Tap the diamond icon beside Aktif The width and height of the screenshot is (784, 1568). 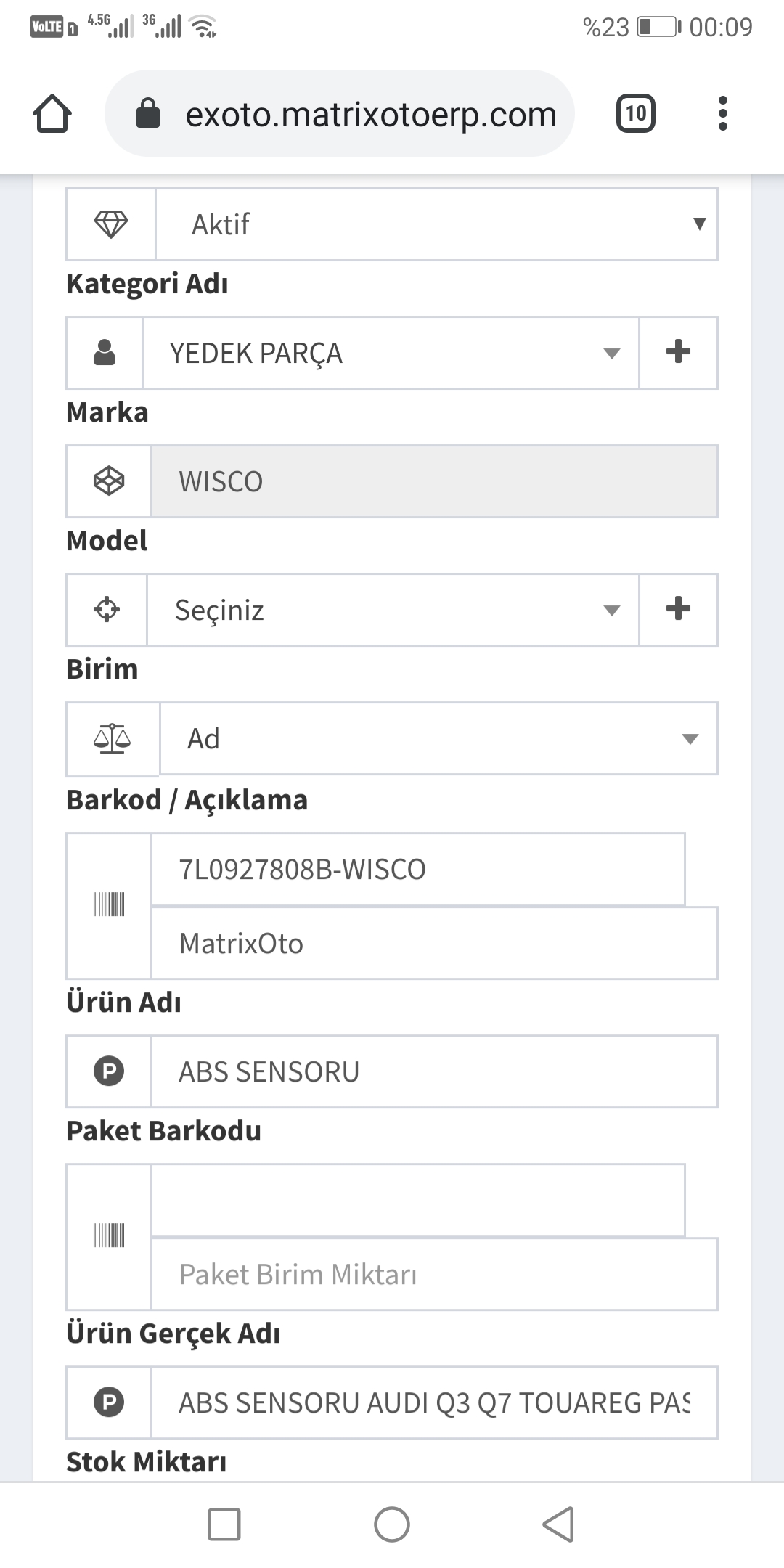[111, 224]
